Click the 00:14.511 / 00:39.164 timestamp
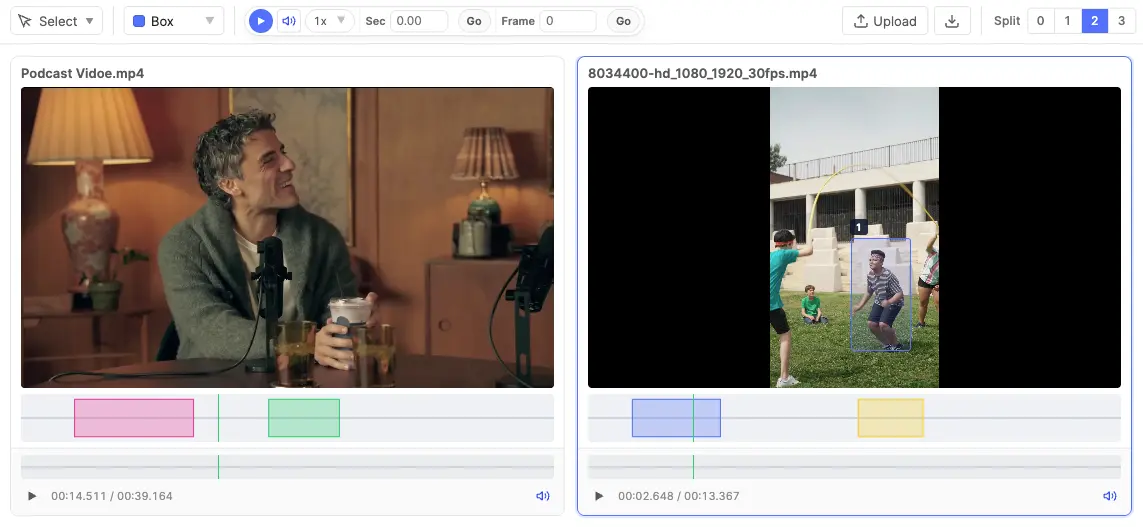 pos(112,496)
